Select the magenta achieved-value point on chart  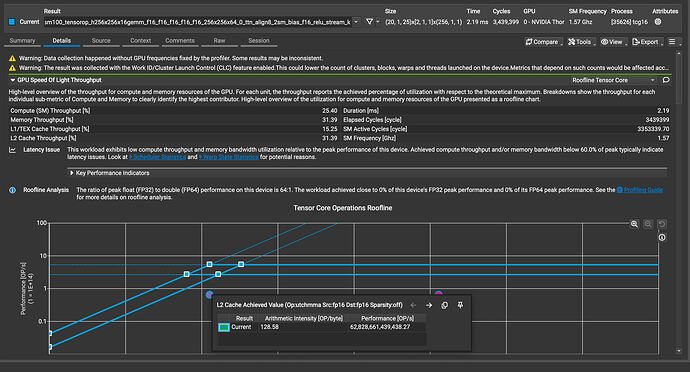tap(438, 293)
